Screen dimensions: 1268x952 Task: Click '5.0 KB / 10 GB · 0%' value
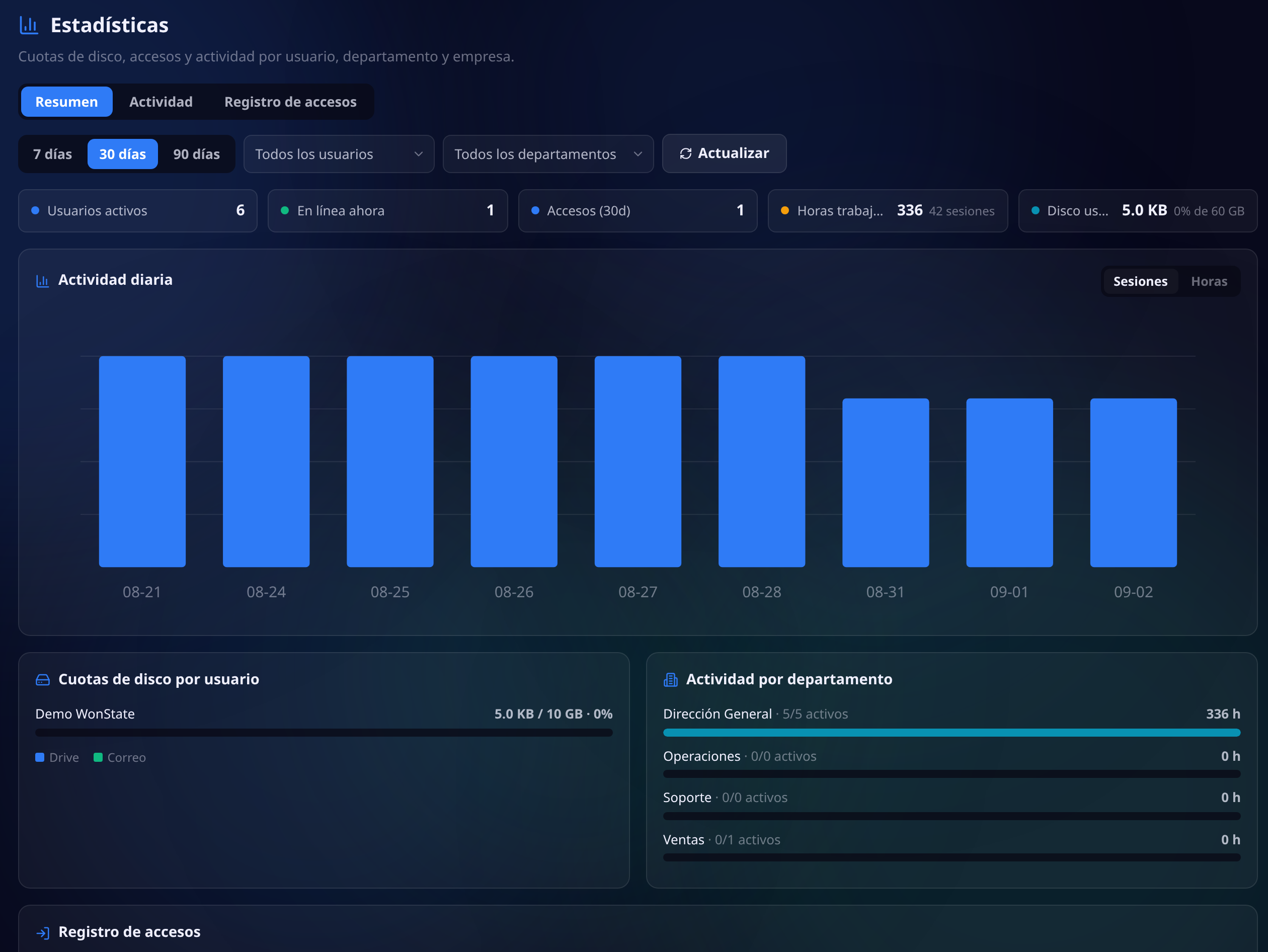click(x=553, y=713)
